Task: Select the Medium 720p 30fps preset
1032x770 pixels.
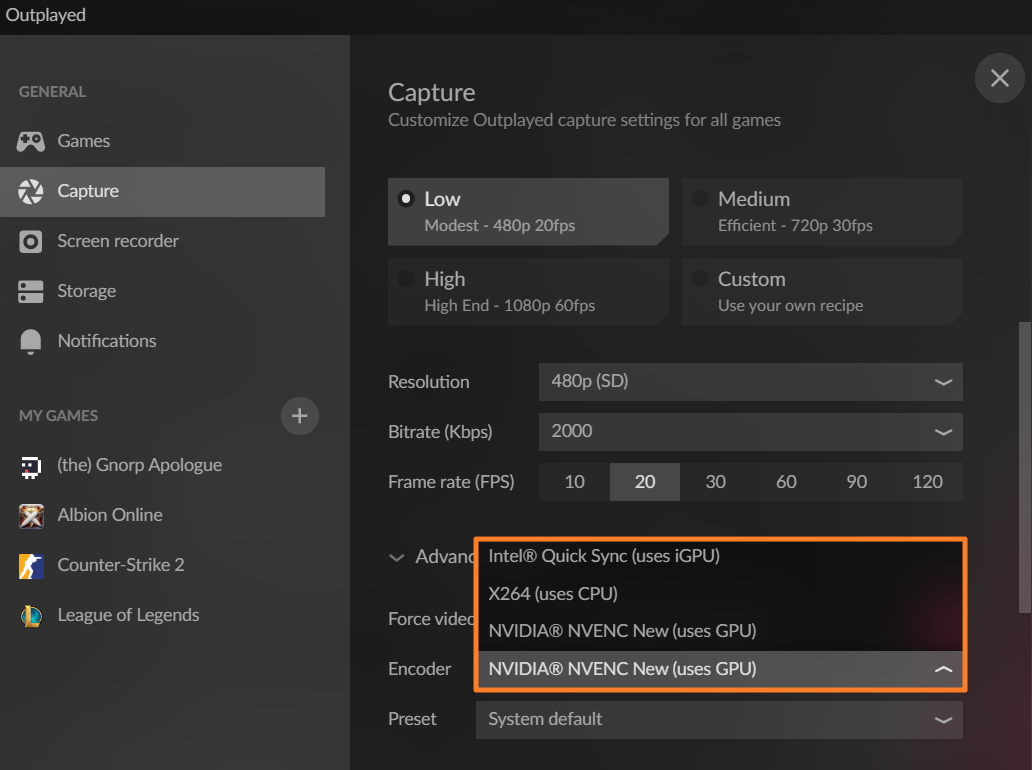Action: click(822, 212)
